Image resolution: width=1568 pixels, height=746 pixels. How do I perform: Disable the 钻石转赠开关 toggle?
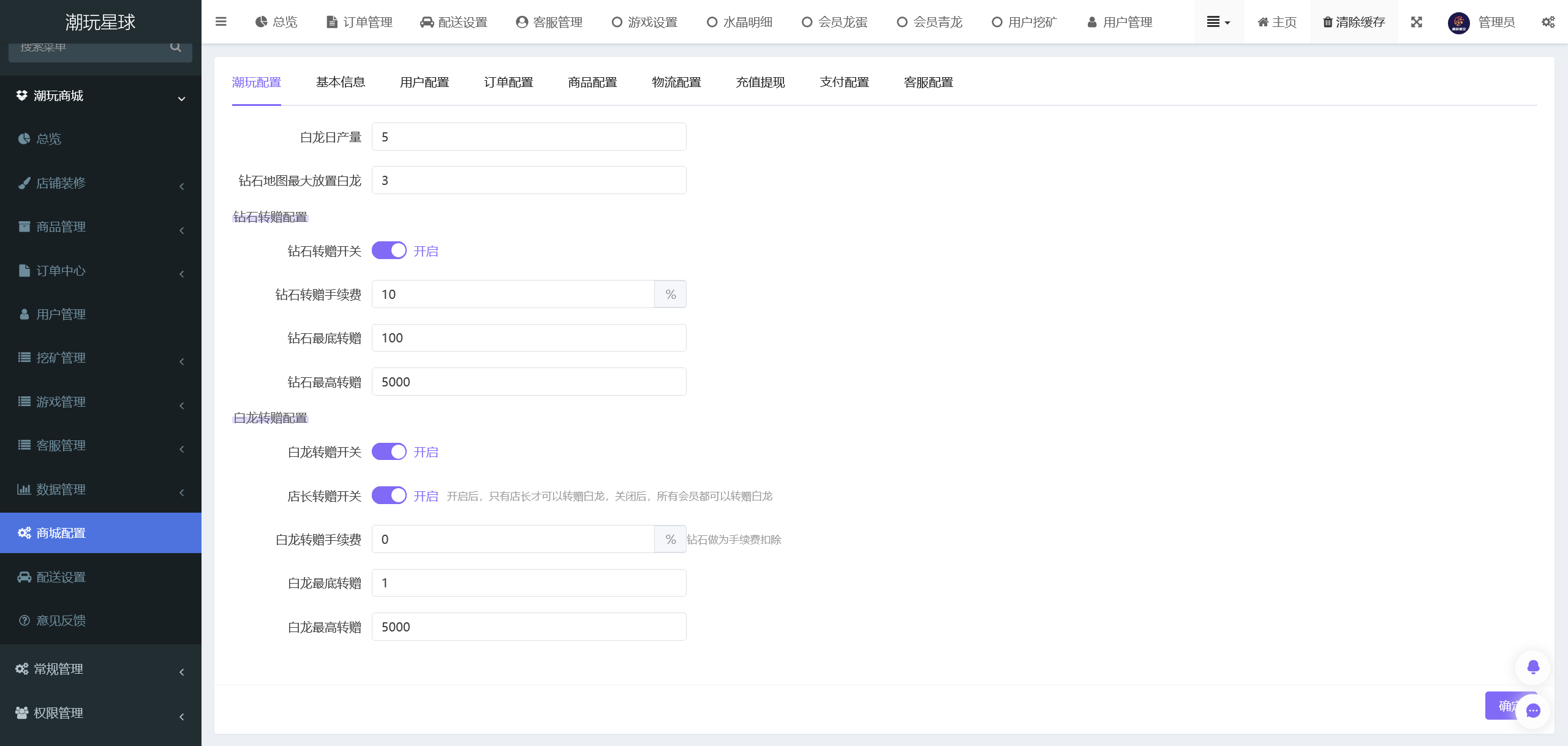pyautogui.click(x=389, y=250)
